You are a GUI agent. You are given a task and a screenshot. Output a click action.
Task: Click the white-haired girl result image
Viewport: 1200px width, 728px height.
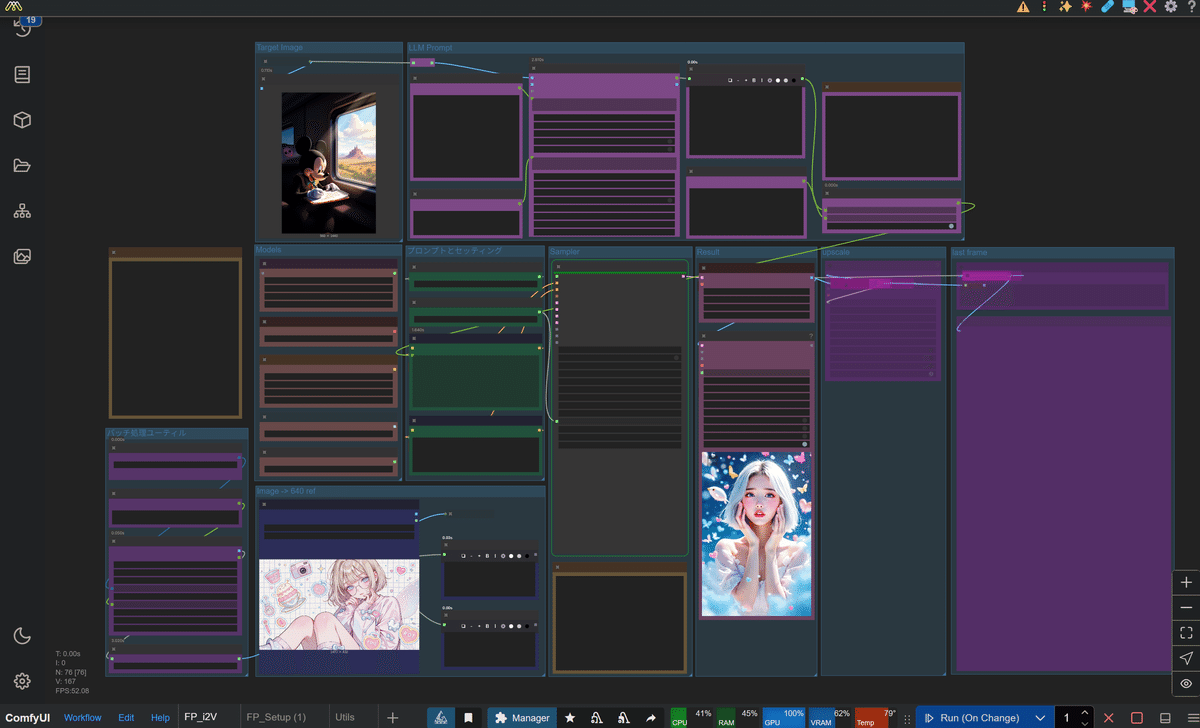point(756,535)
